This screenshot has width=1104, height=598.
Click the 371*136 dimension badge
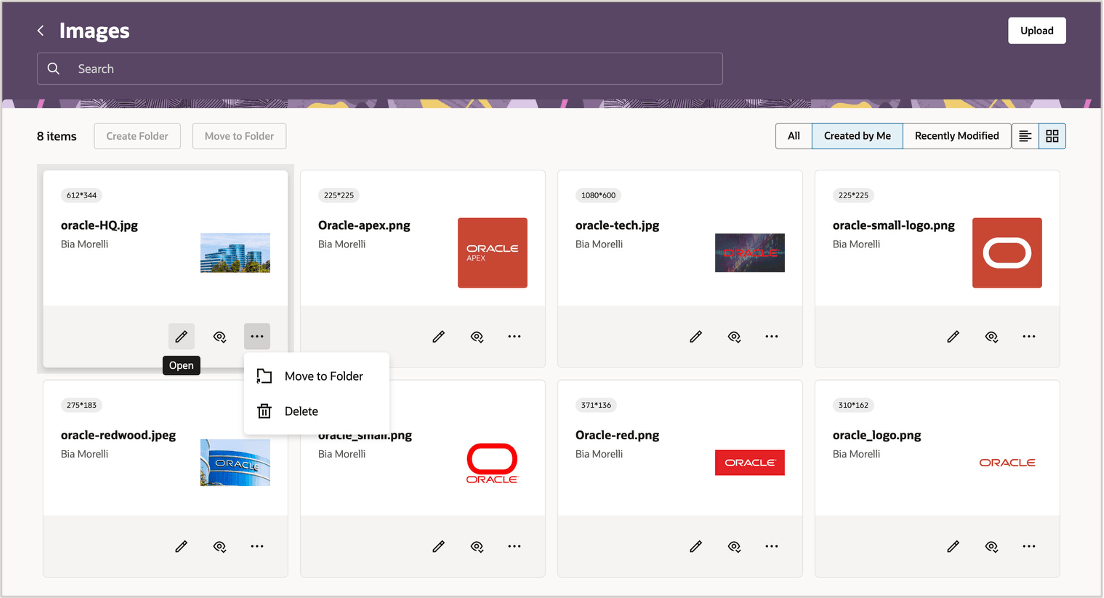coord(596,405)
